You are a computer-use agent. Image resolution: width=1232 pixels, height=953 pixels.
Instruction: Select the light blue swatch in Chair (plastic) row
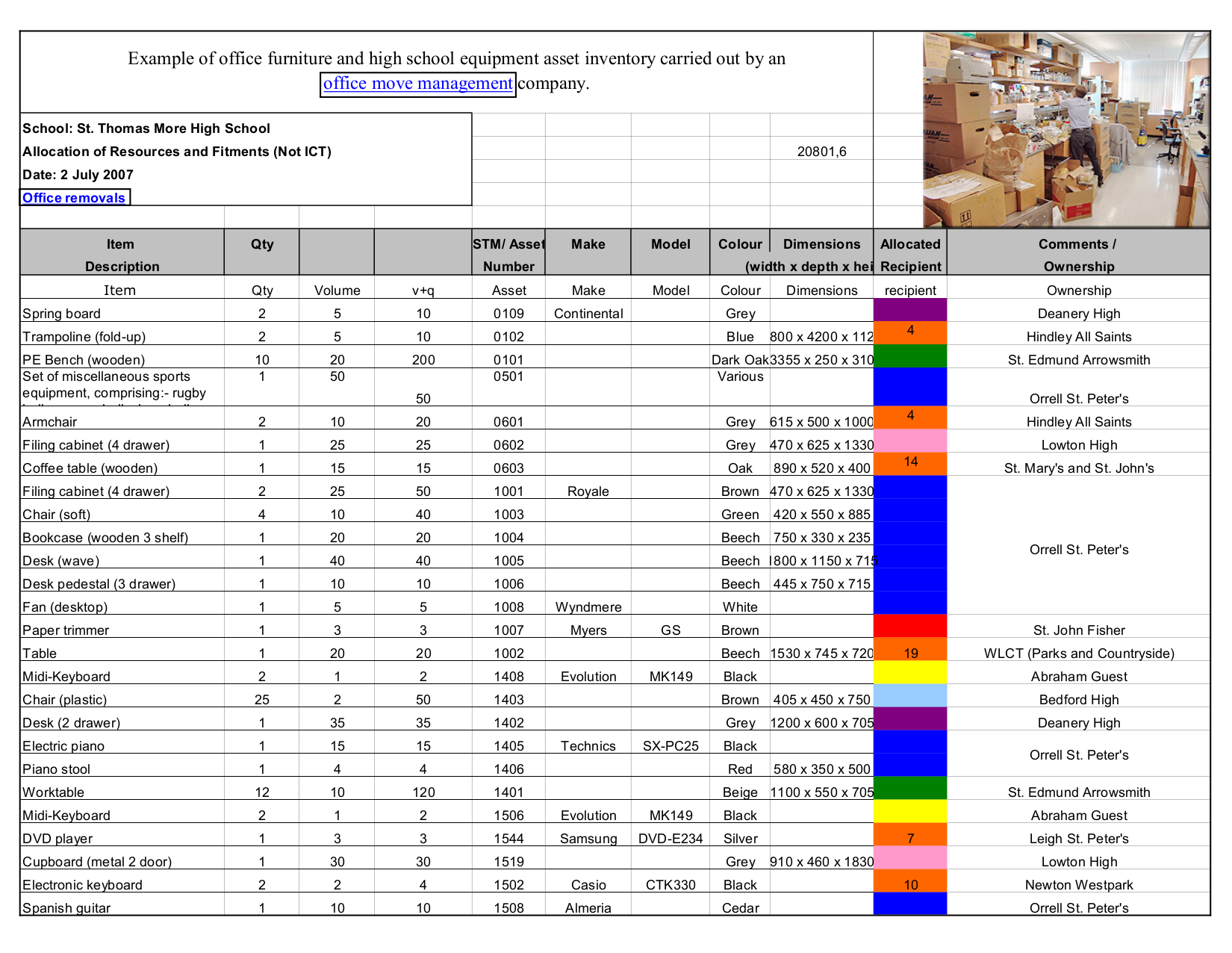[910, 696]
